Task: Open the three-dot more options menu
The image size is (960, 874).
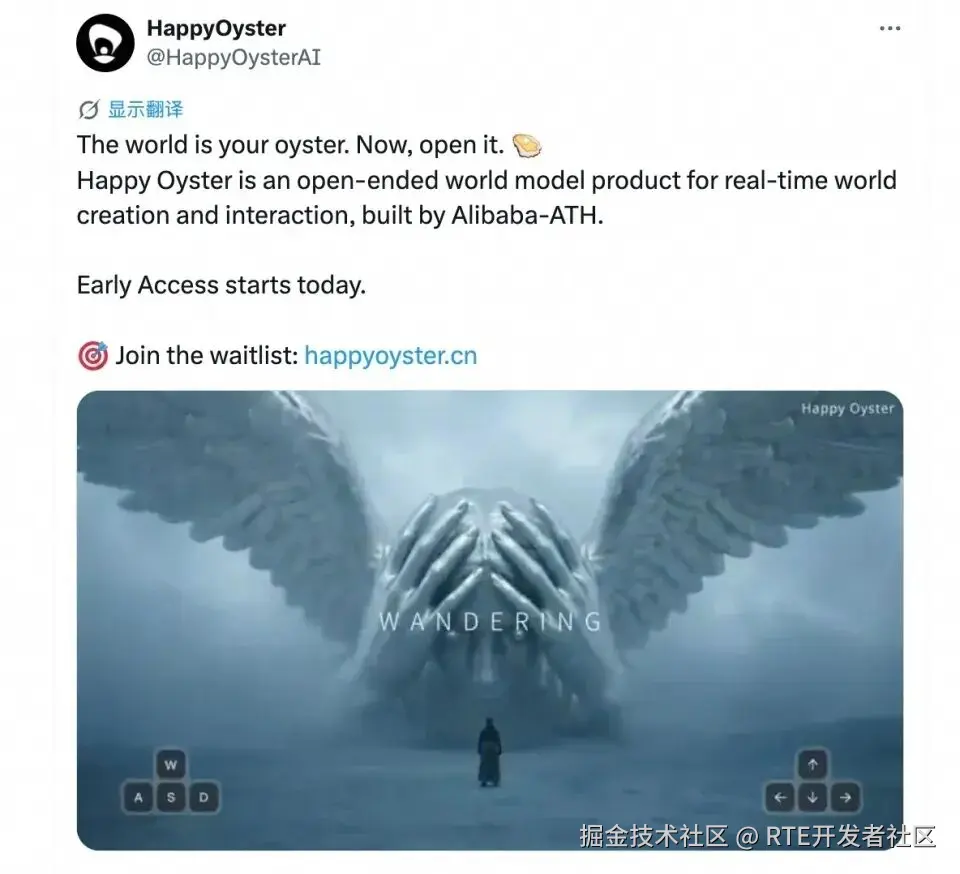Action: [889, 28]
